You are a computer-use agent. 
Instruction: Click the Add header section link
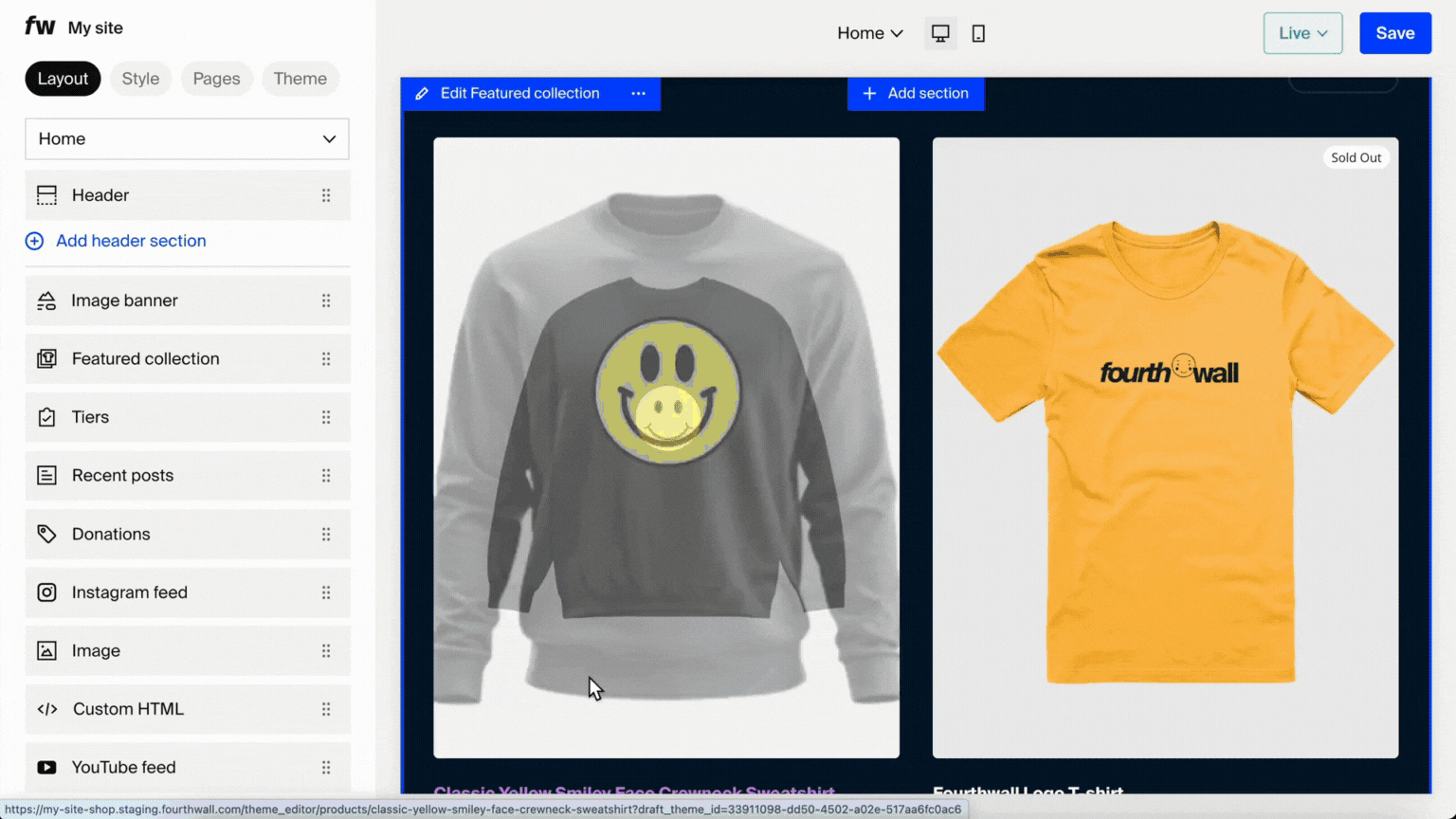pos(131,241)
